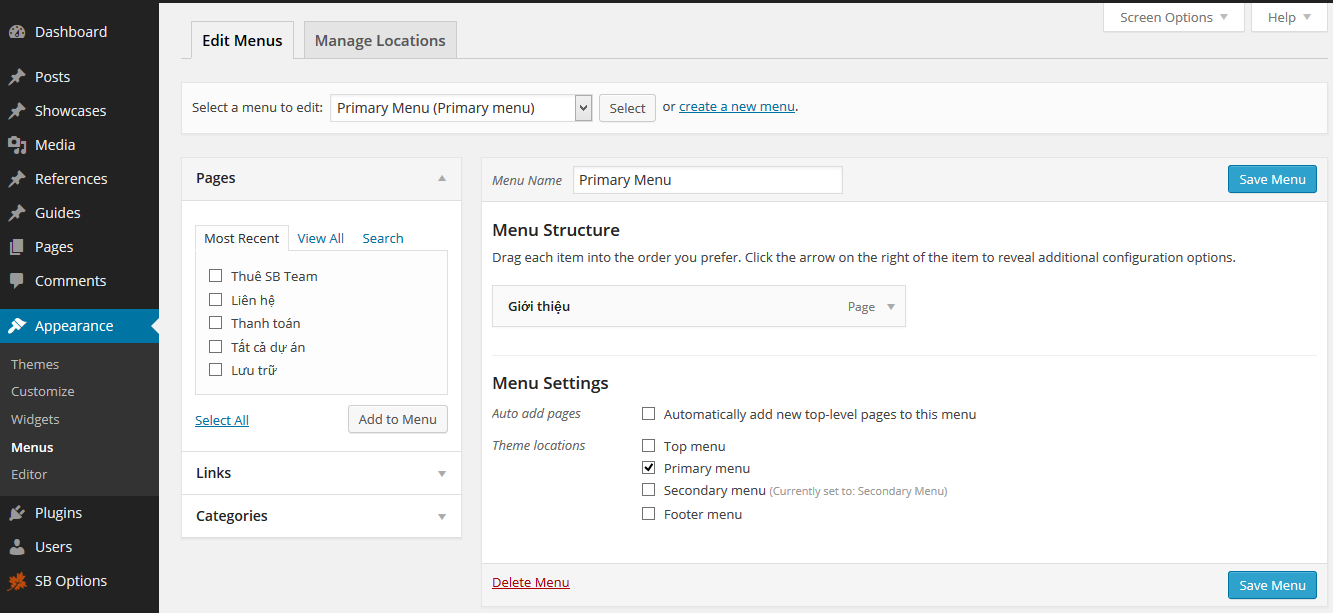
Task: Click the Media icon in sidebar
Action: tap(17, 145)
